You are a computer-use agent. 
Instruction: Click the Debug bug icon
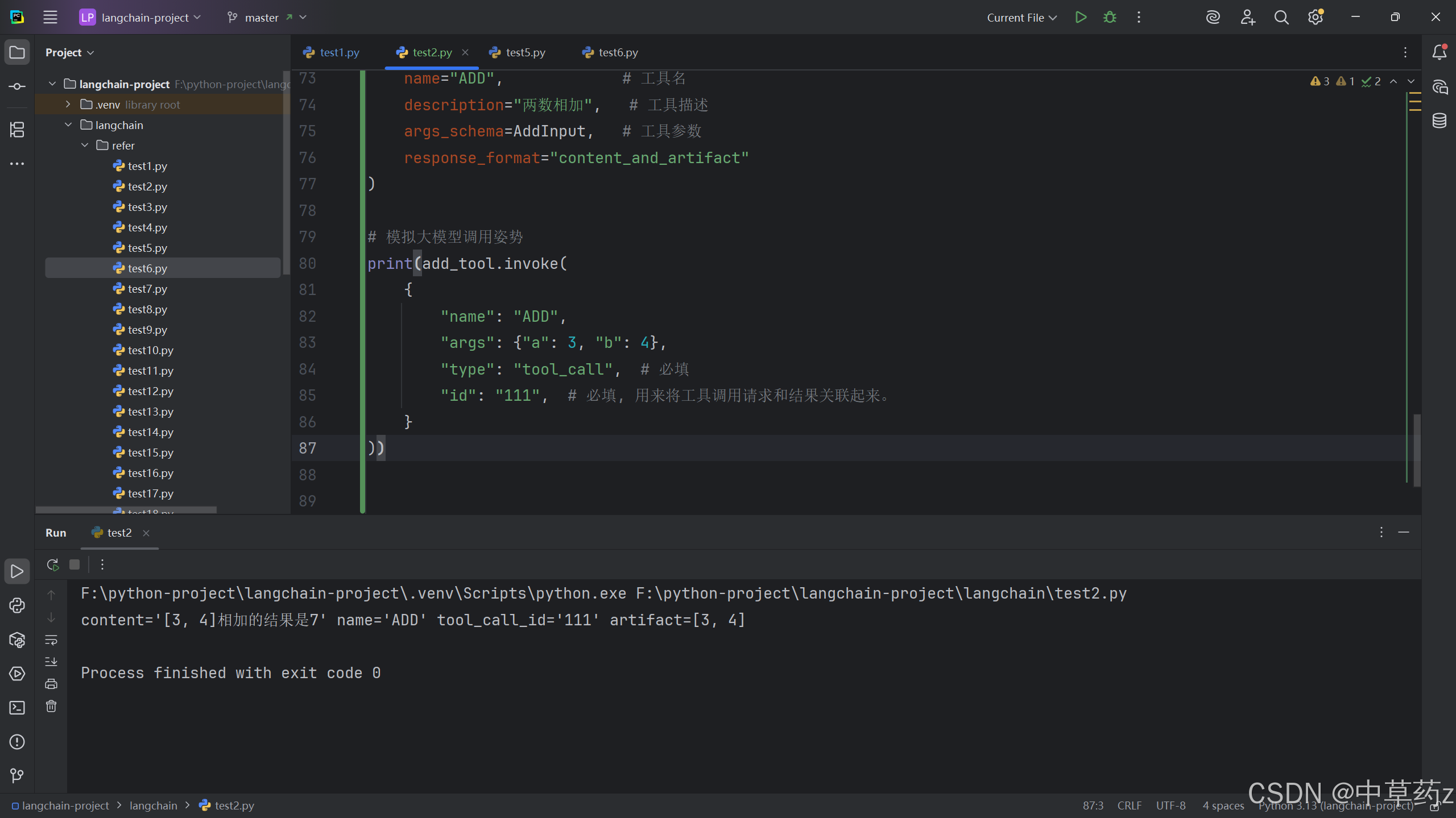click(1110, 17)
